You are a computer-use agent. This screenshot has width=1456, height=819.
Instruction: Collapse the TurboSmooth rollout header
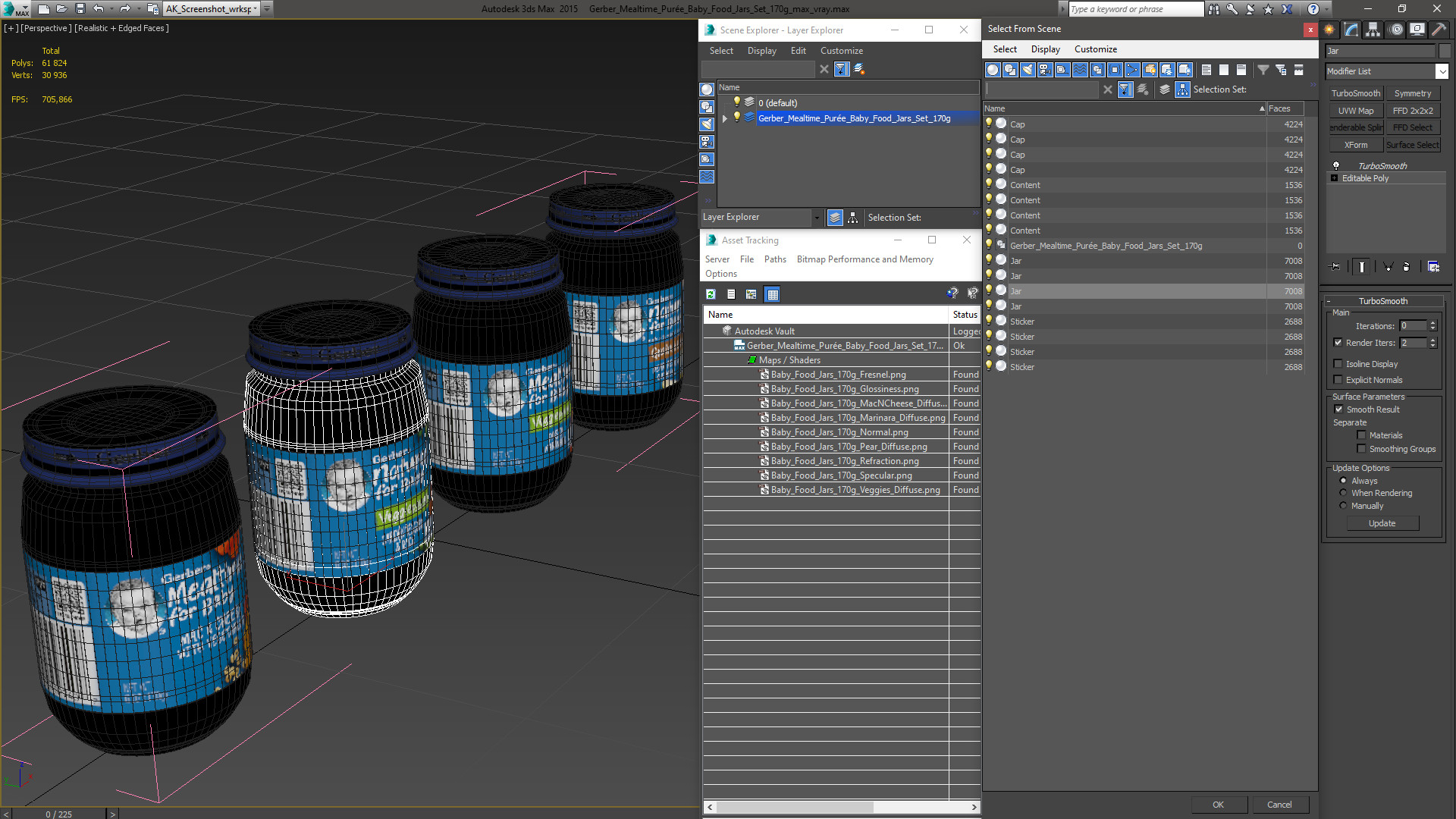[1383, 301]
